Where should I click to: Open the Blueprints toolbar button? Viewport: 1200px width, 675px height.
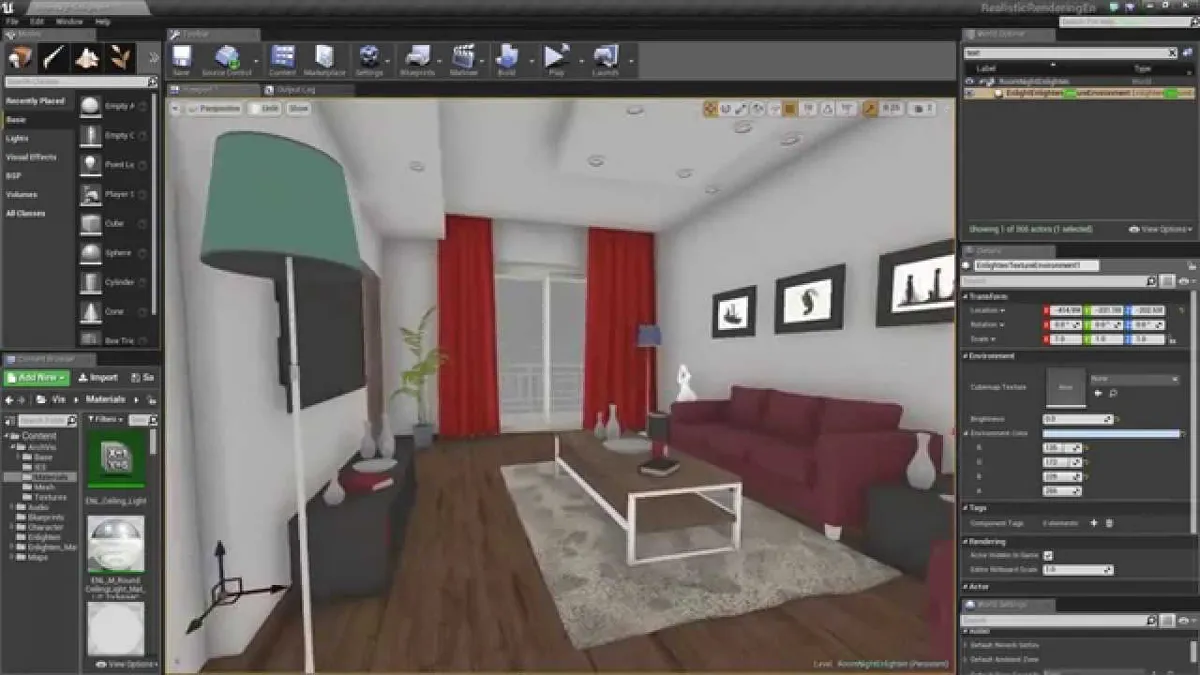coord(417,60)
